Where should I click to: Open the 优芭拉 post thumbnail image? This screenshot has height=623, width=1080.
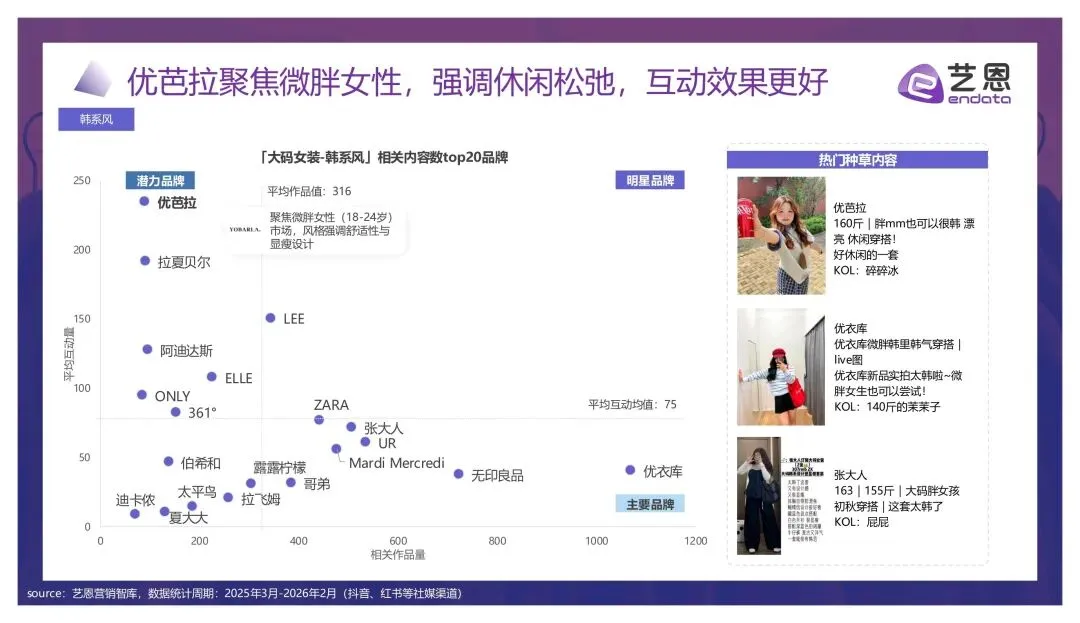pos(781,235)
